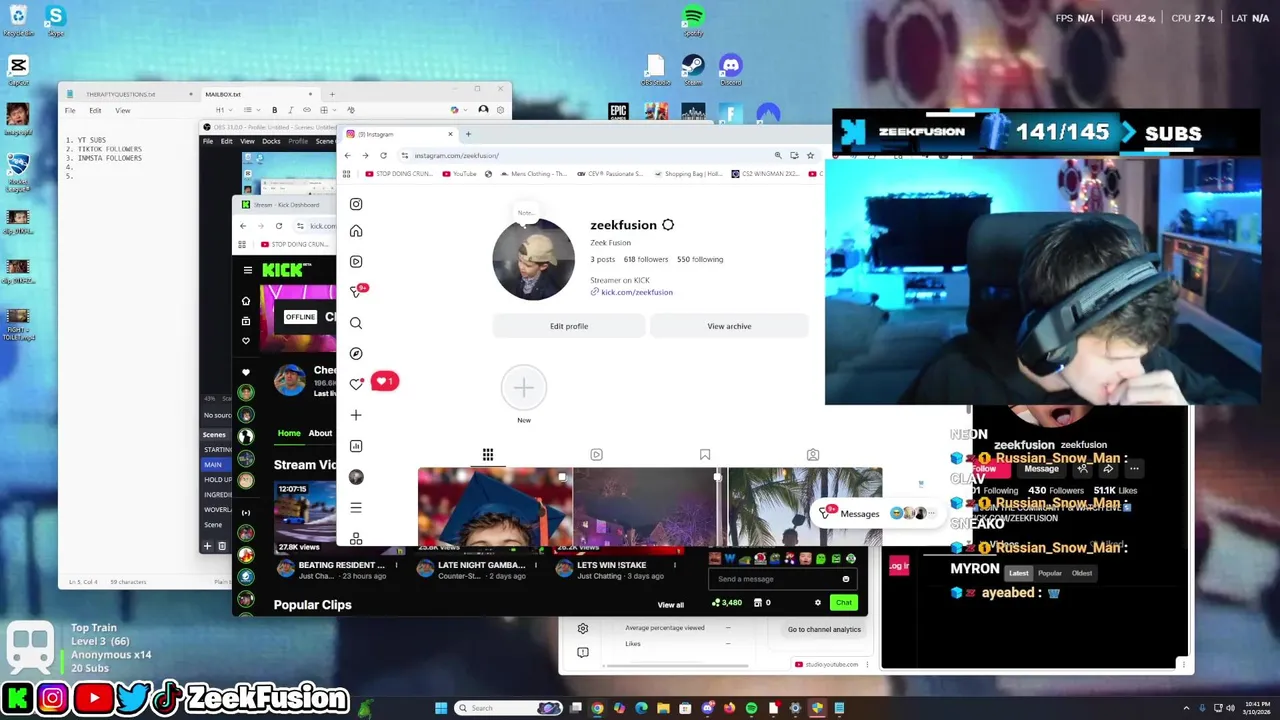Open Kick chat emoji picker

click(846, 579)
